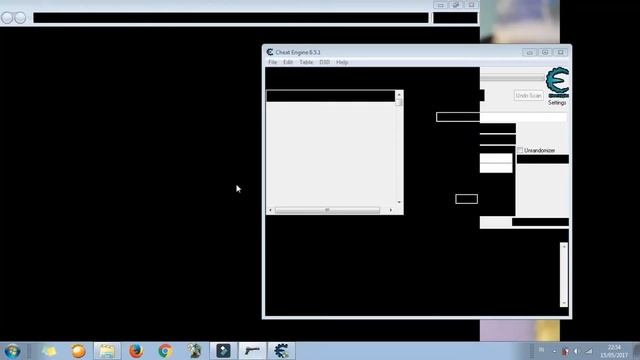Click the results list scroll-up arrow
This screenshot has width=640, height=360.
[x=399, y=95]
